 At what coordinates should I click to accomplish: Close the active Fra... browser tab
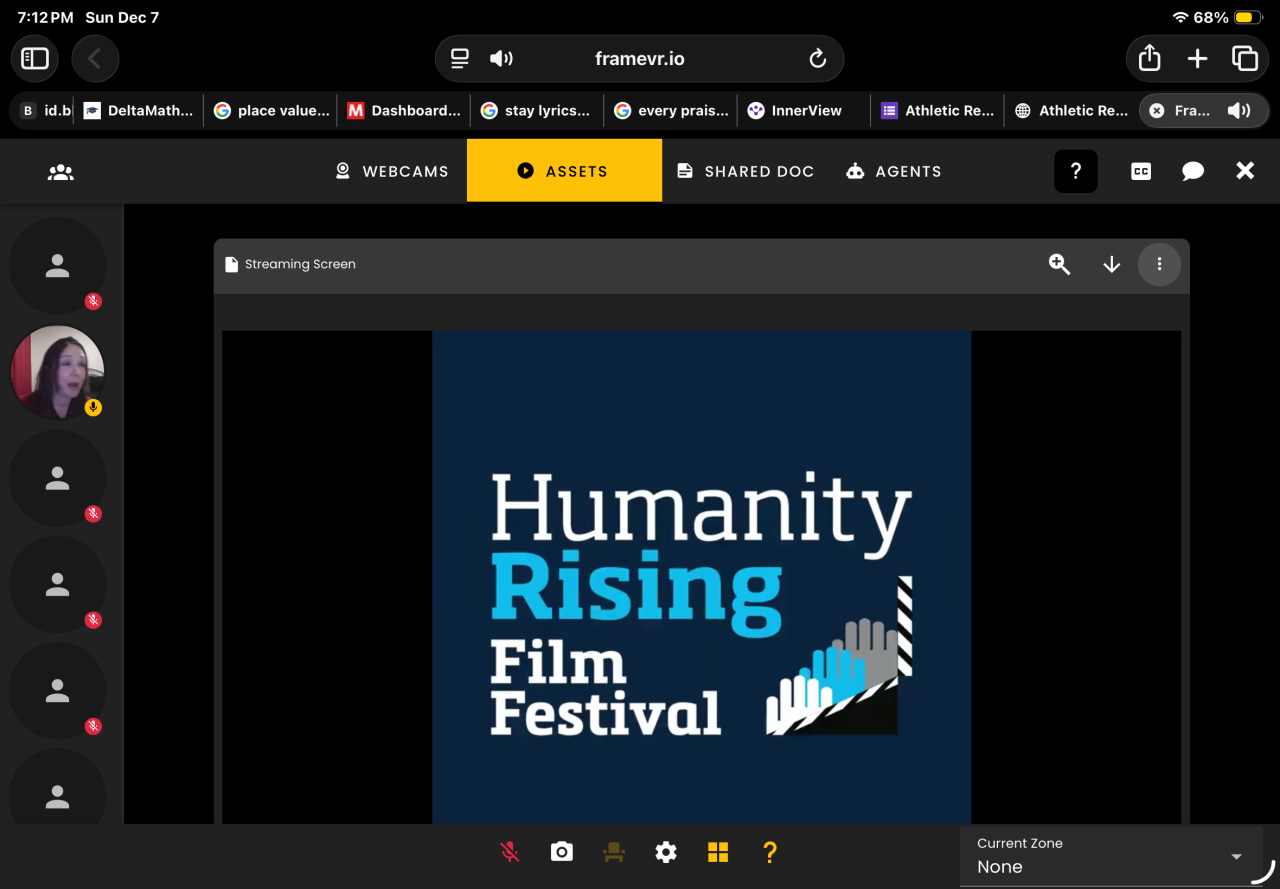tap(1156, 111)
